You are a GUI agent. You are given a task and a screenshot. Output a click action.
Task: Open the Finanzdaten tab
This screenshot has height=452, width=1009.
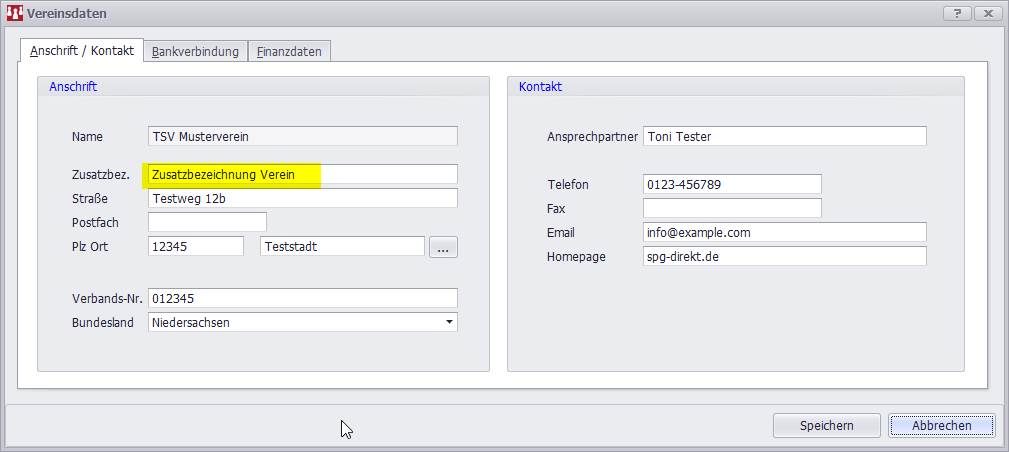[289, 51]
